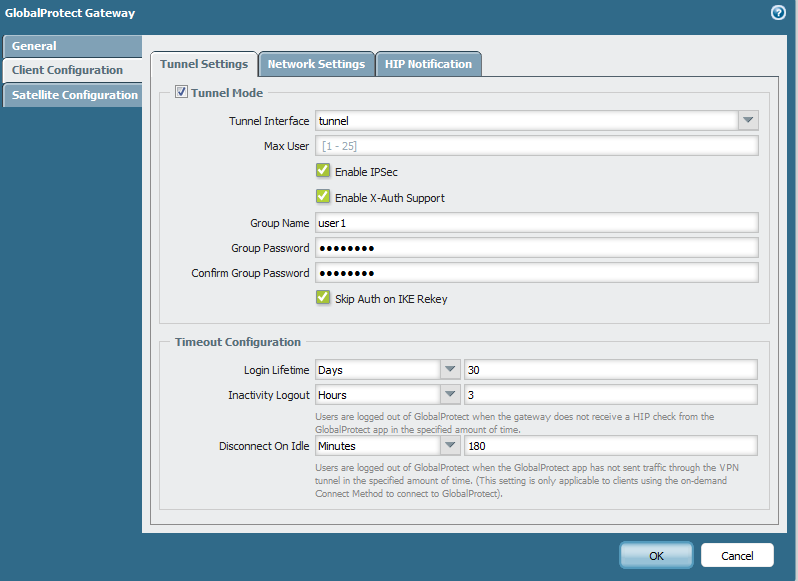The height and width of the screenshot is (581, 798).
Task: Click the Group Name field containing user1
Action: point(536,223)
